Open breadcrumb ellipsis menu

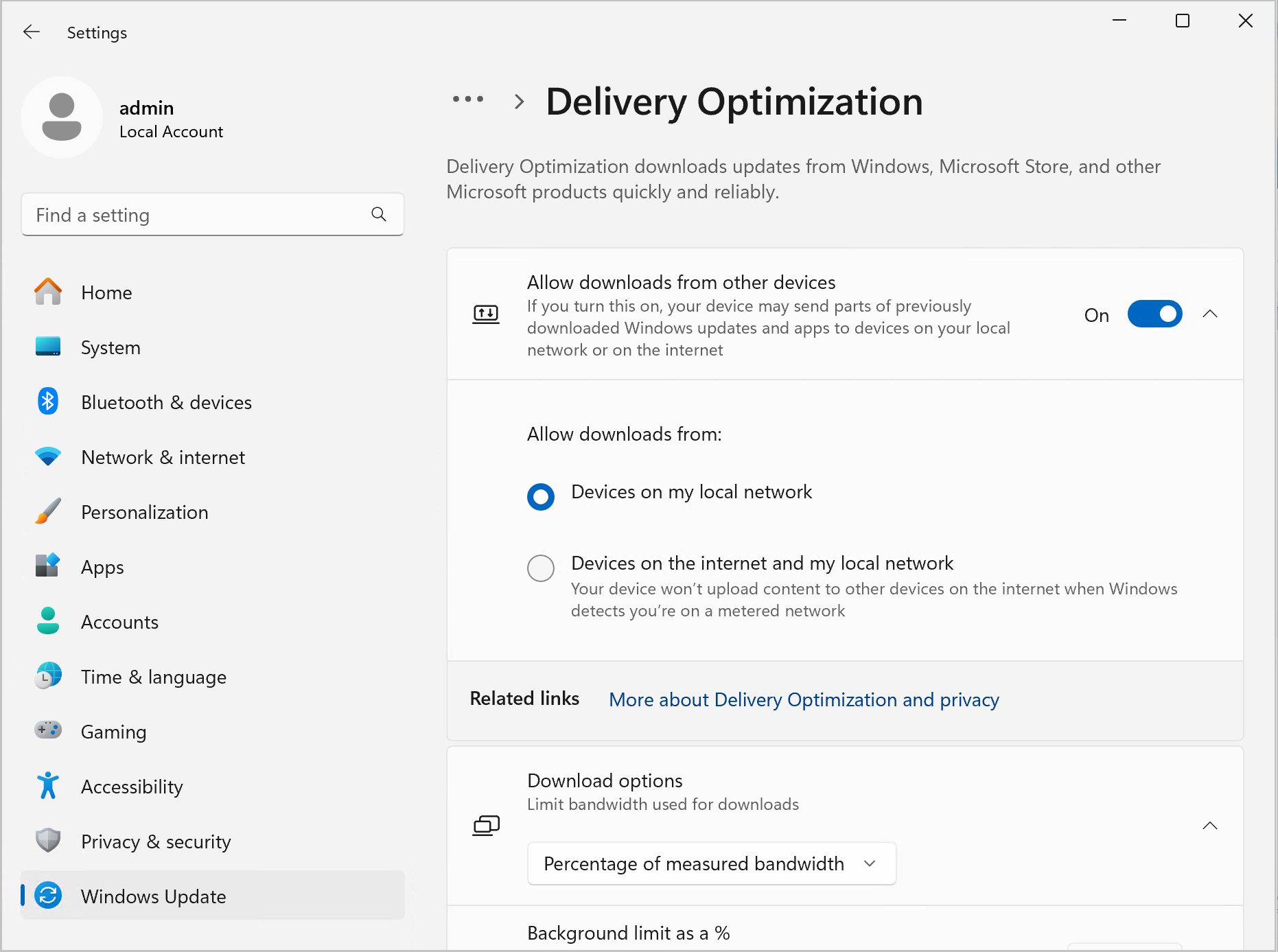pyautogui.click(x=468, y=100)
